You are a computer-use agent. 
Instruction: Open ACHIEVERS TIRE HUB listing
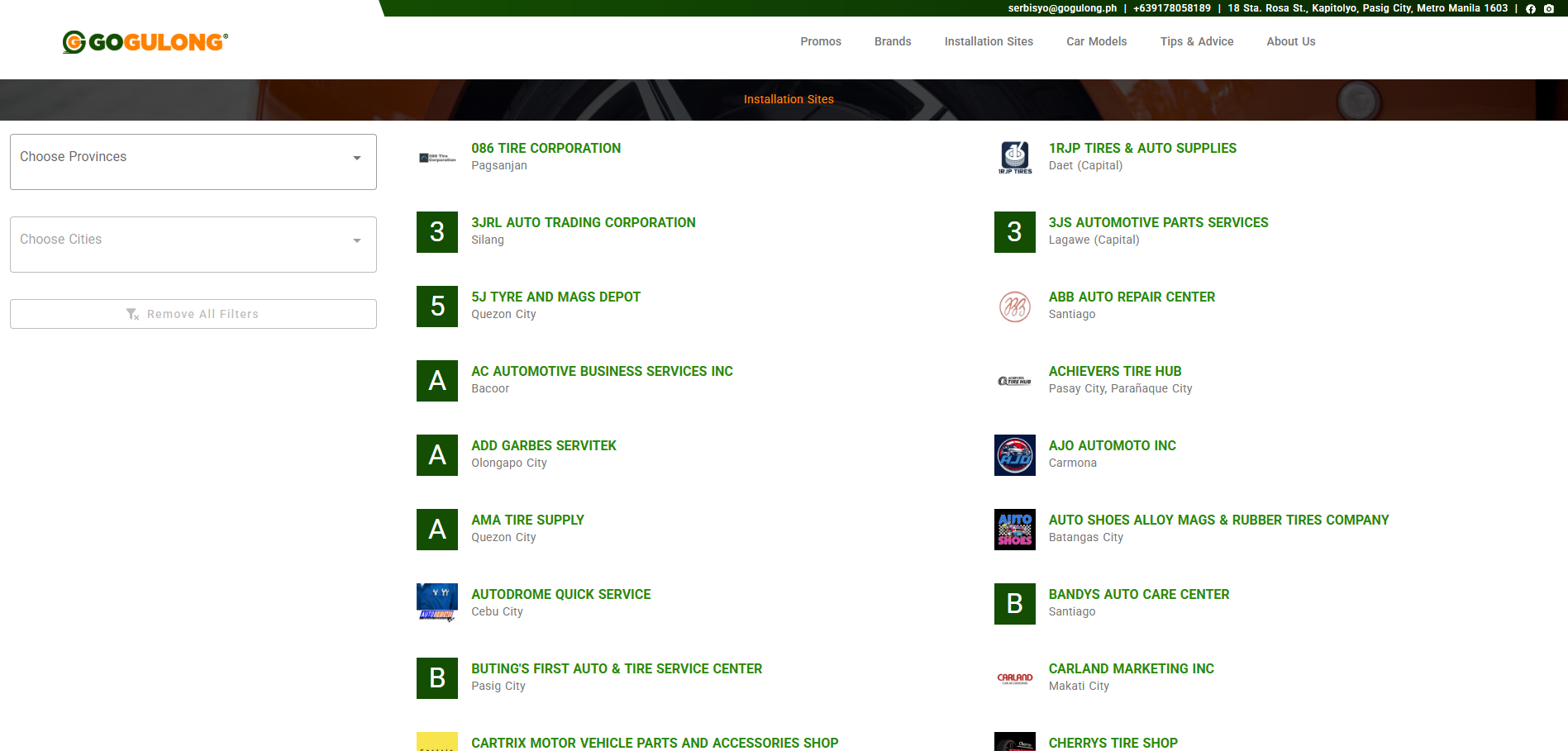coord(1115,371)
